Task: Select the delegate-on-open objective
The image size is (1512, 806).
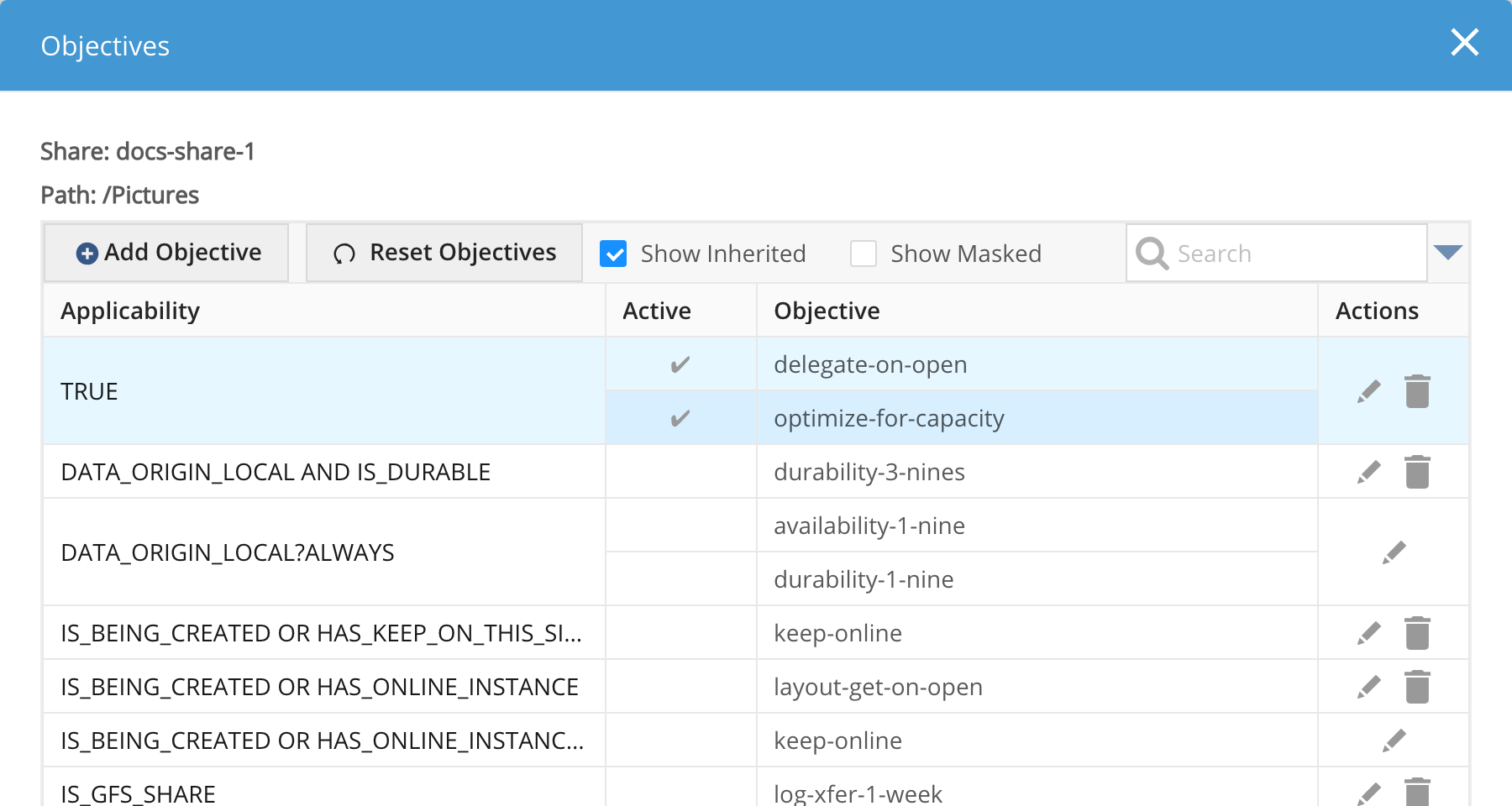Action: point(1037,364)
